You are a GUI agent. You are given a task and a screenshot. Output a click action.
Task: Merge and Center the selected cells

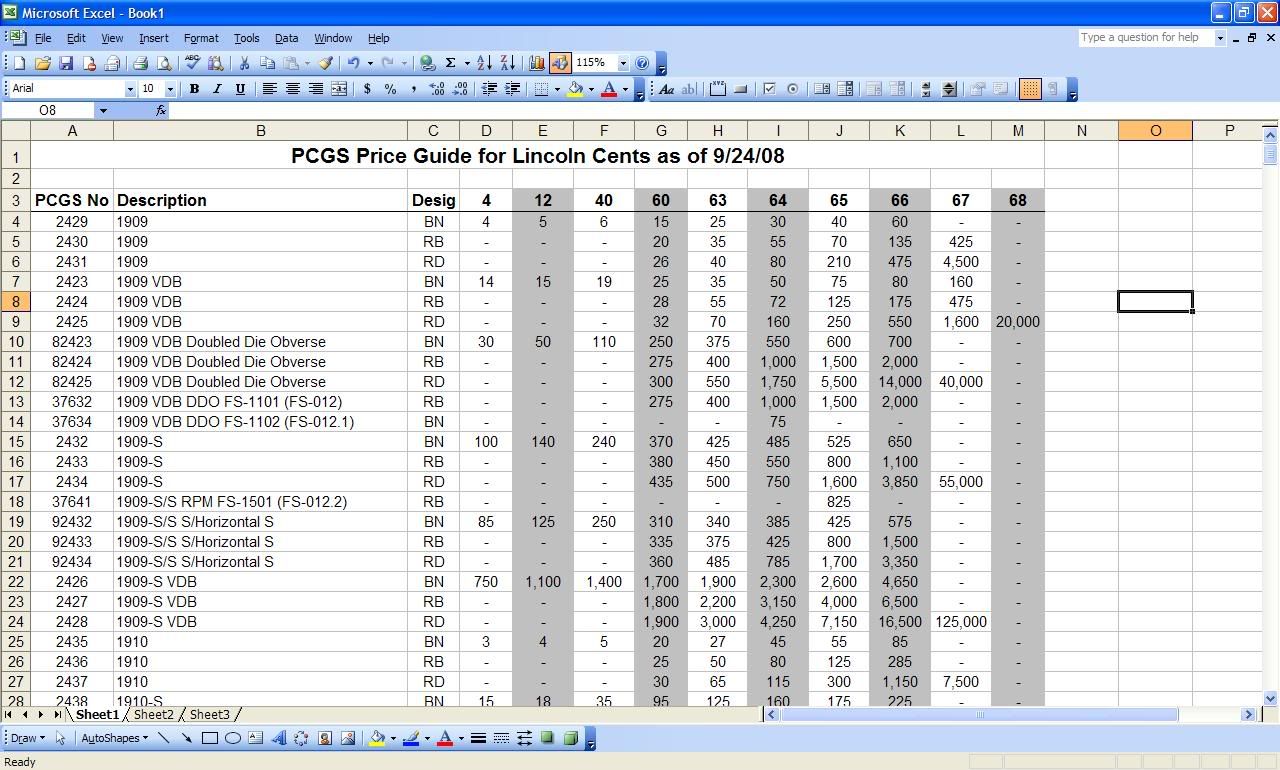click(339, 89)
